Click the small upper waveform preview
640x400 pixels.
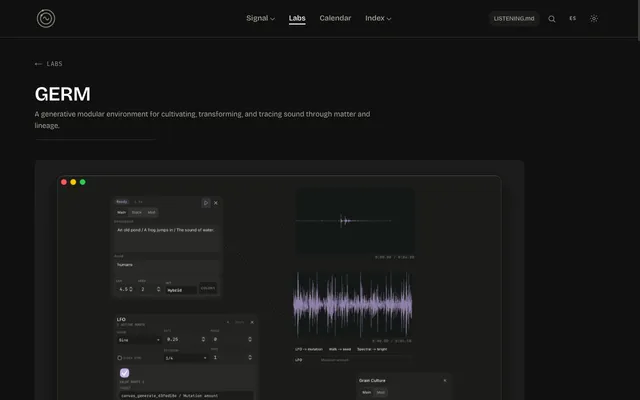coord(355,221)
